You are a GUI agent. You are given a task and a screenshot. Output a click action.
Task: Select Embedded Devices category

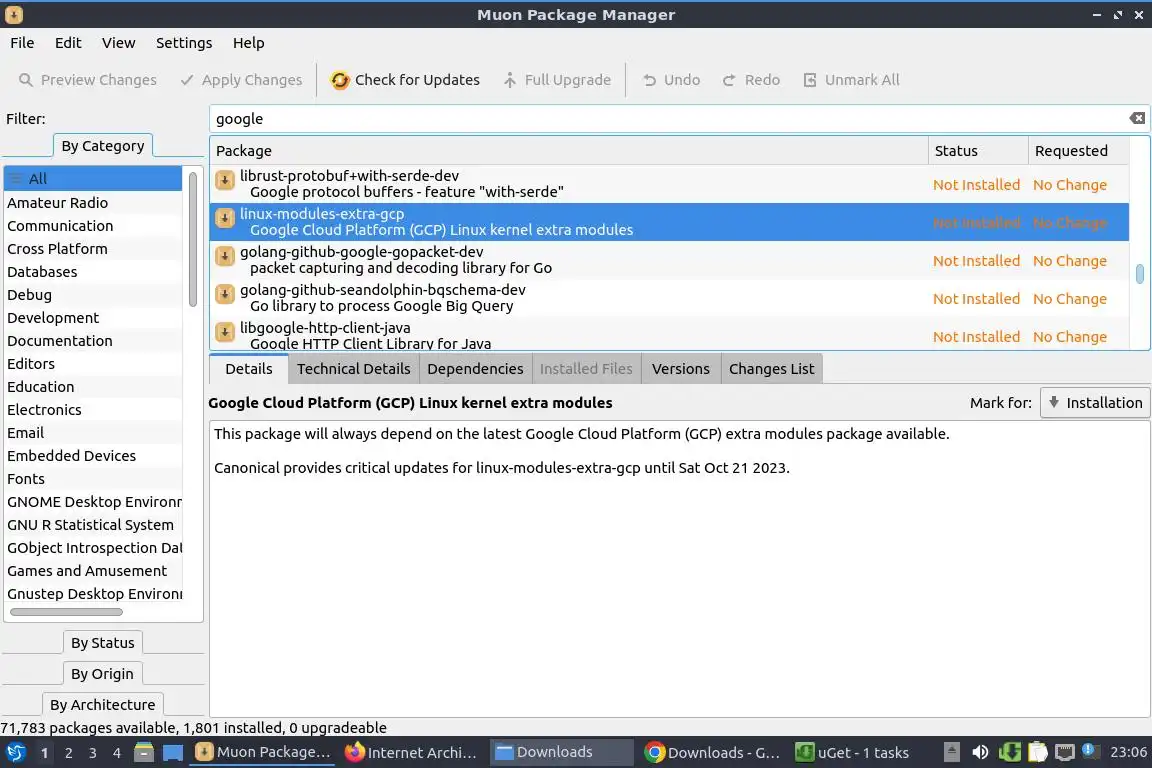(x=93, y=456)
